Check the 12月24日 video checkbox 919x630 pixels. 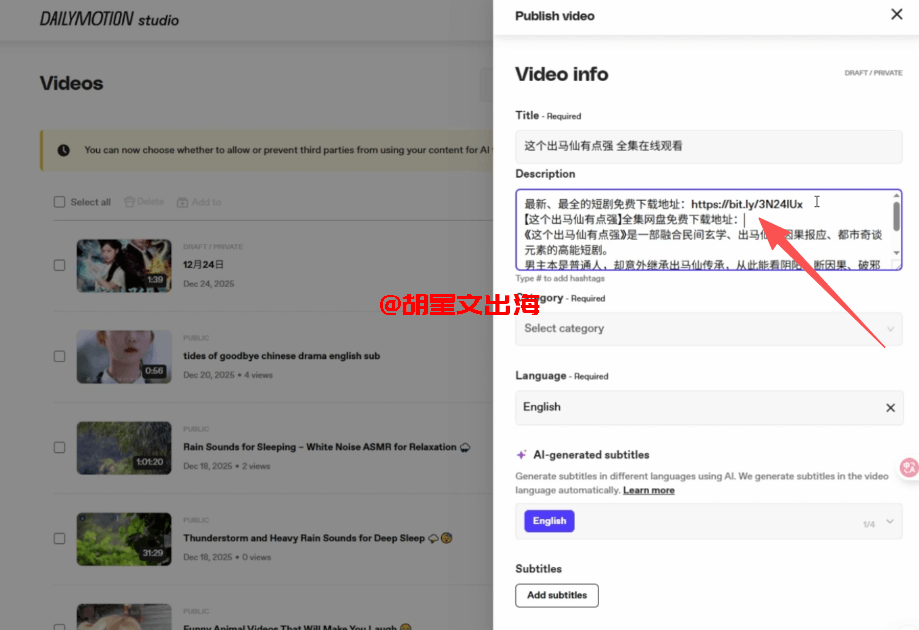click(59, 265)
